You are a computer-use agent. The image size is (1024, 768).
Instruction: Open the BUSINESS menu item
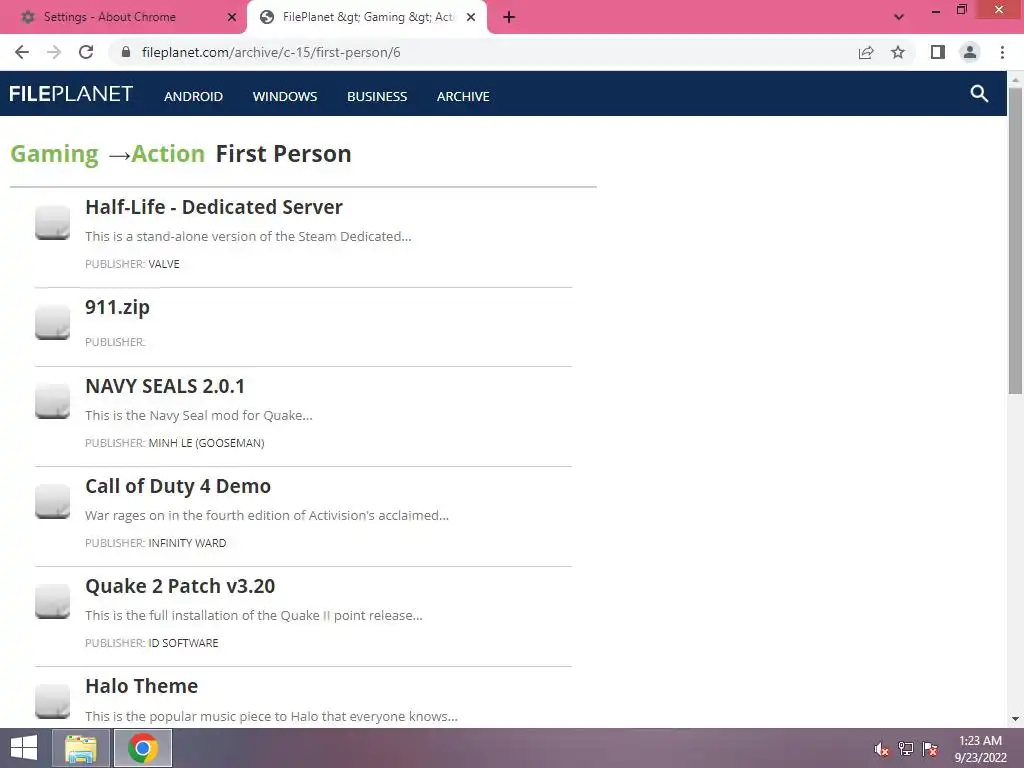tap(377, 96)
